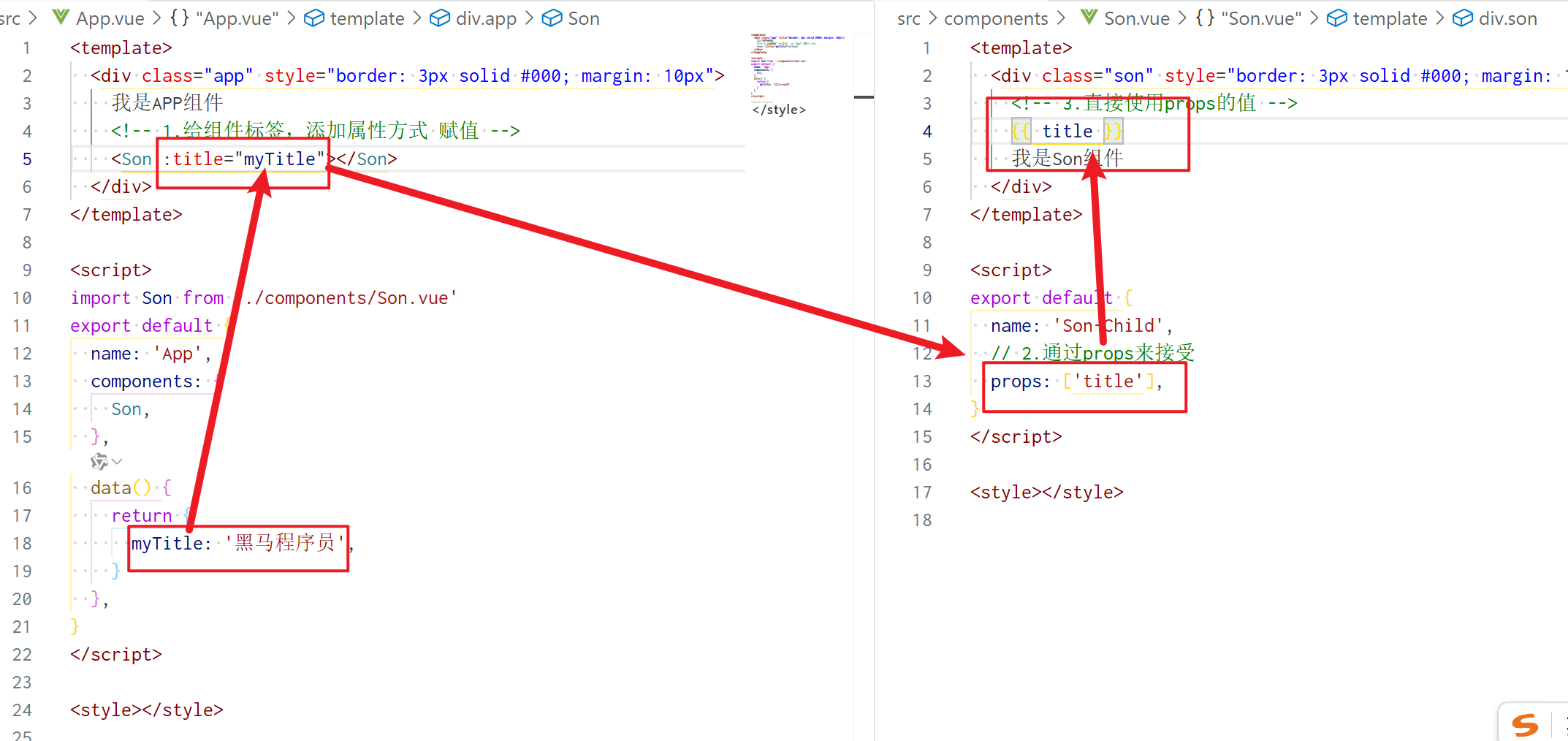This screenshot has width=1568, height=741.
Task: Click "Son," on line 14 of App.vue
Action: pyautogui.click(x=131, y=409)
